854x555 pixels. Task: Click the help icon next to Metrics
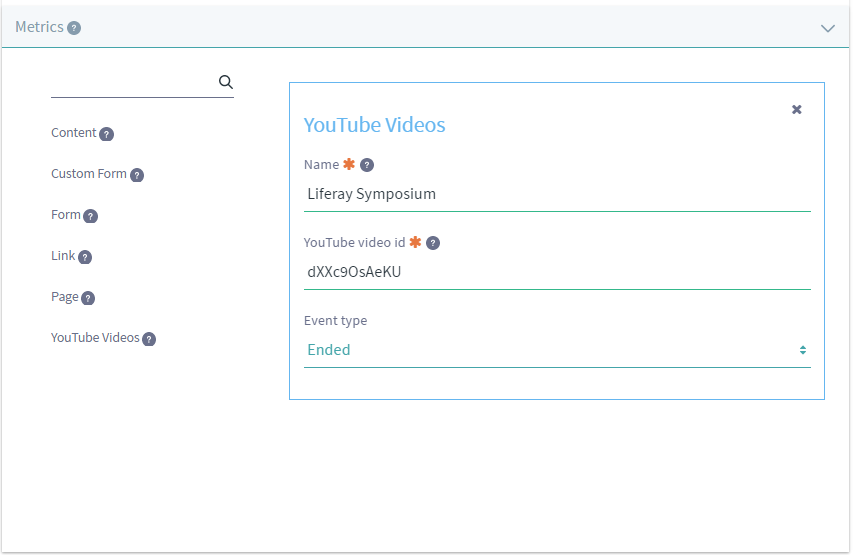pyautogui.click(x=74, y=28)
